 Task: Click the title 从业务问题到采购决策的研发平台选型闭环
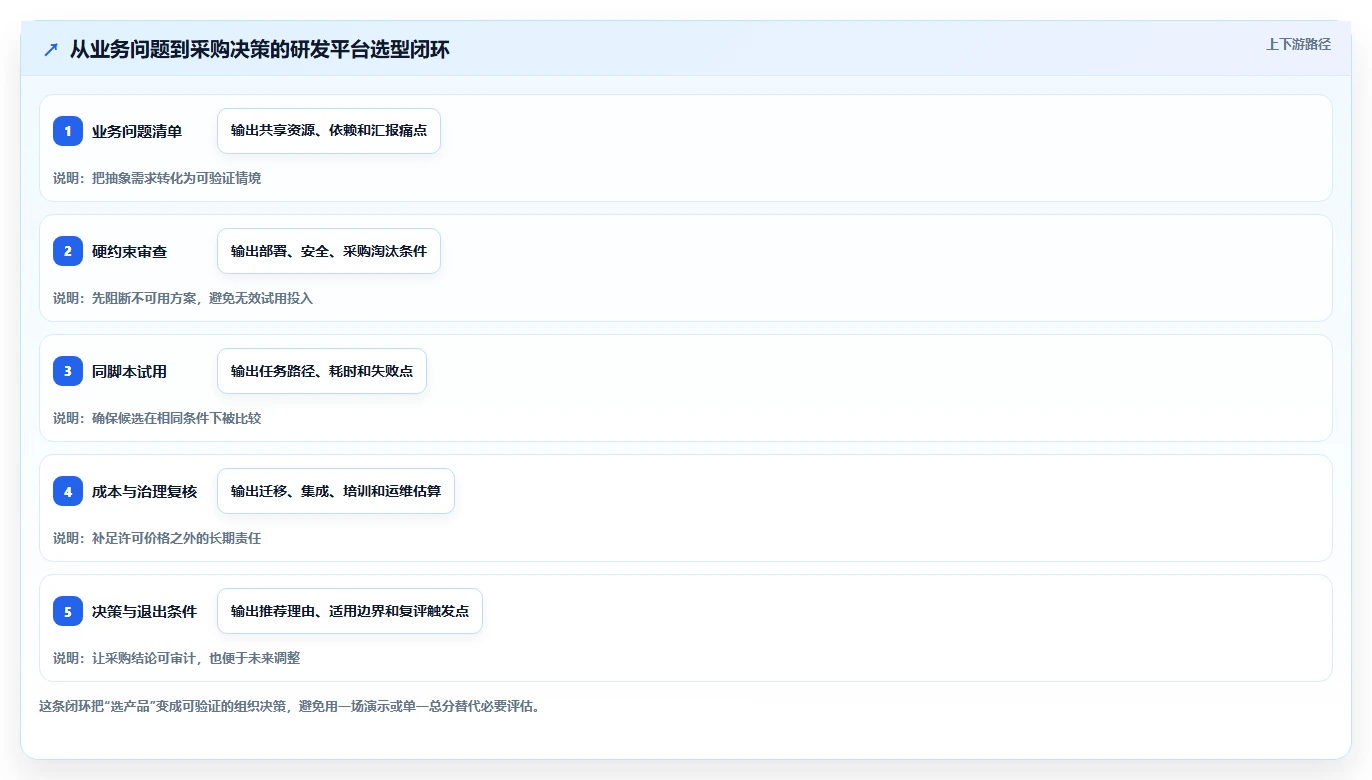(260, 49)
